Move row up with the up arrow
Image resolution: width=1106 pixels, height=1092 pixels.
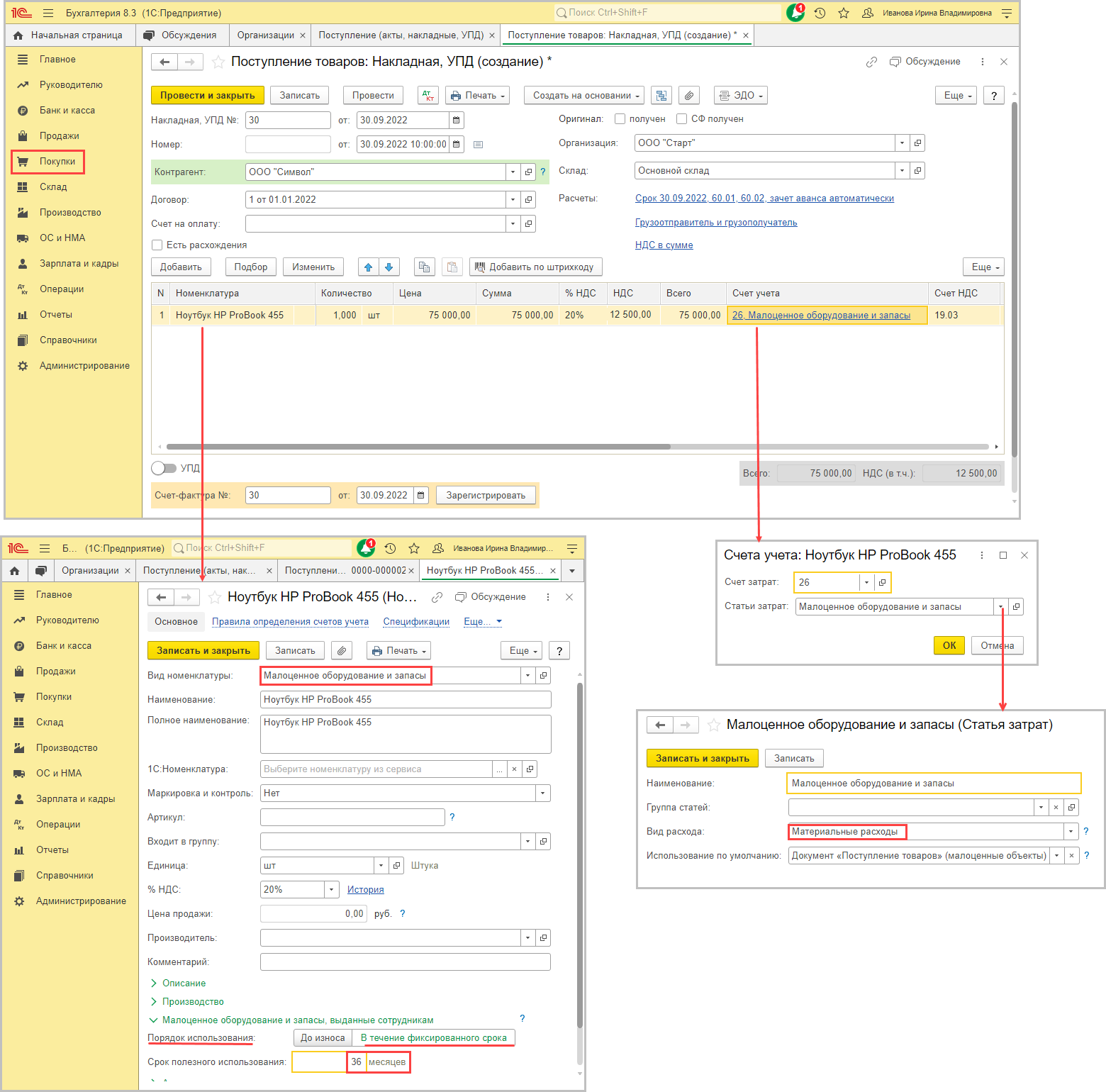coord(368,267)
